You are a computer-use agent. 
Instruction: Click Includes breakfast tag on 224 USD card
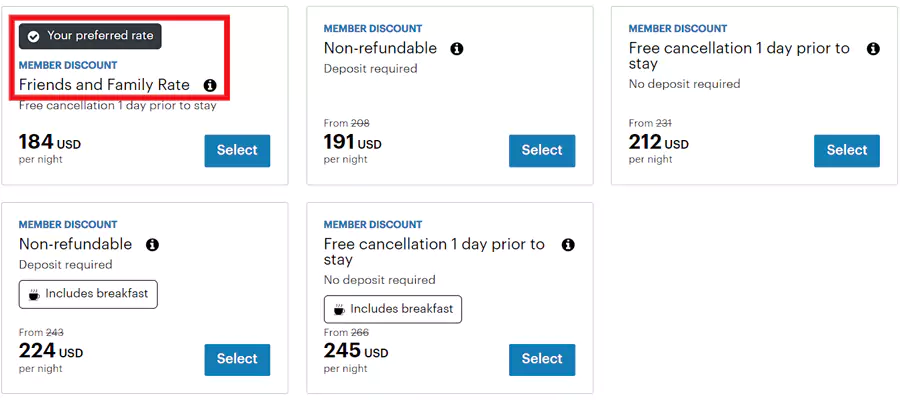[88, 294]
